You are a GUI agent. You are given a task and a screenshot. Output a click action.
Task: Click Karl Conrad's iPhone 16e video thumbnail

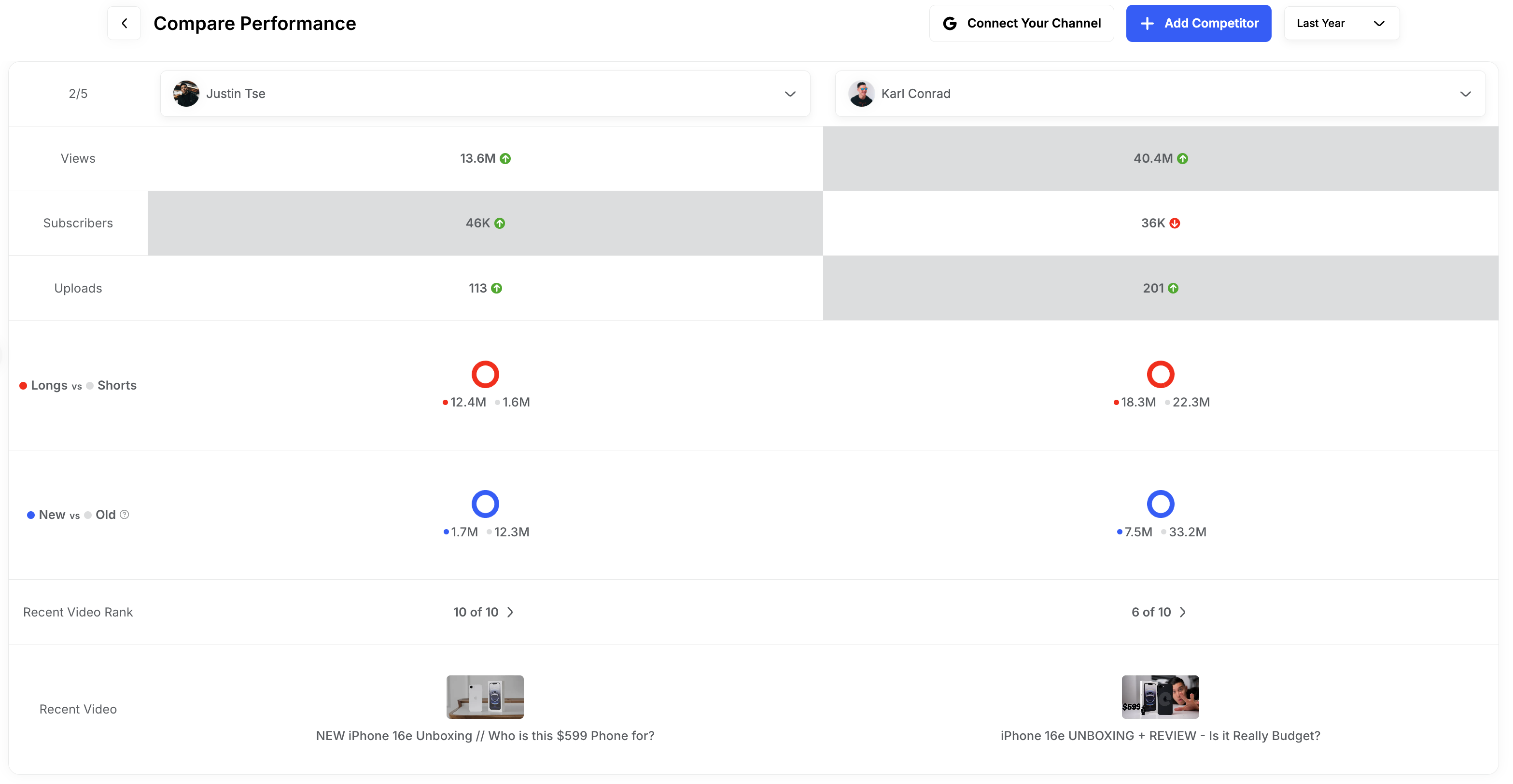point(1160,697)
